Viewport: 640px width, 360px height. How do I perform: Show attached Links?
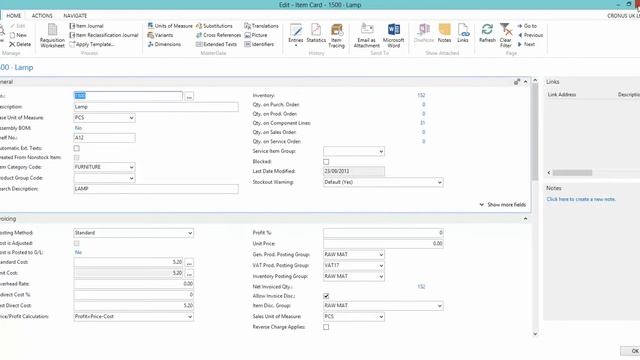click(x=463, y=33)
